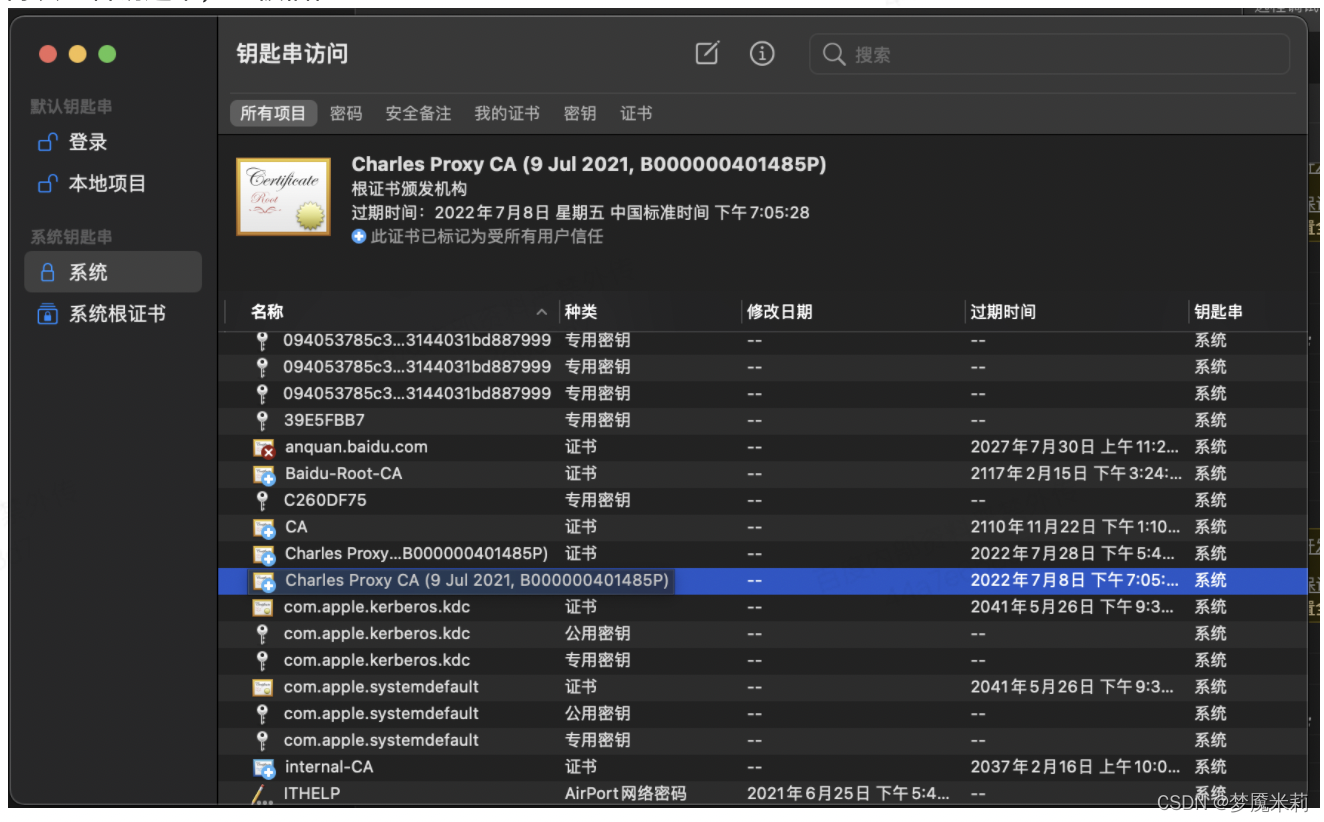1324x822 pixels.
Task: Click certificate icon of com.apple.systemdefault 证书 row
Action: (x=263, y=687)
